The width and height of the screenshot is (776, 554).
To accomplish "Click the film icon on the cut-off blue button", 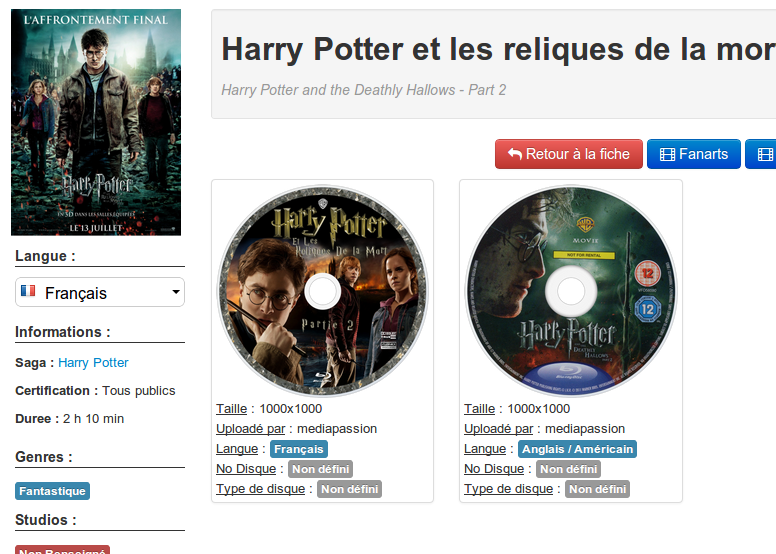I will coord(765,154).
